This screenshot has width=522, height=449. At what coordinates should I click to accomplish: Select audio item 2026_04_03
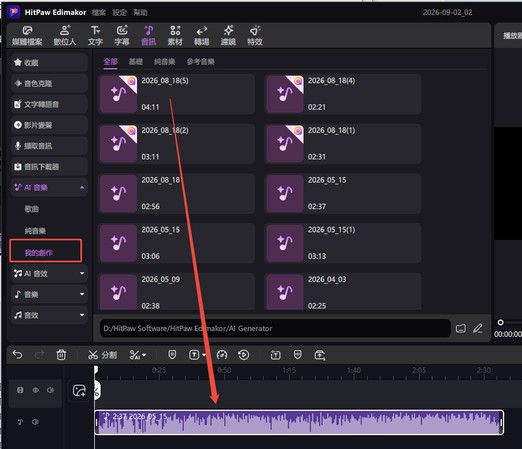point(343,292)
